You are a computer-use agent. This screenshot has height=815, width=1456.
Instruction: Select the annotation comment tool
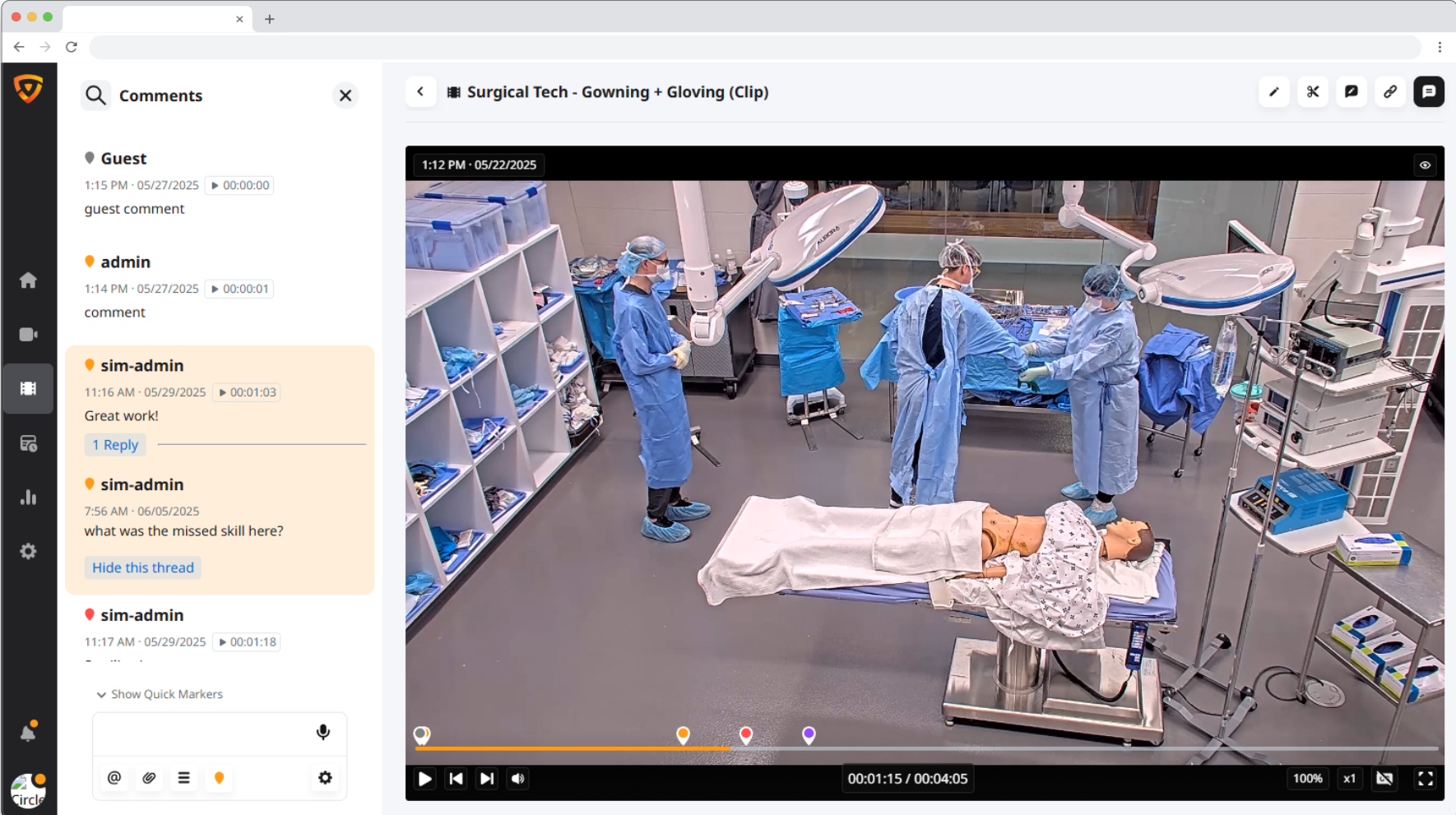tap(1352, 91)
